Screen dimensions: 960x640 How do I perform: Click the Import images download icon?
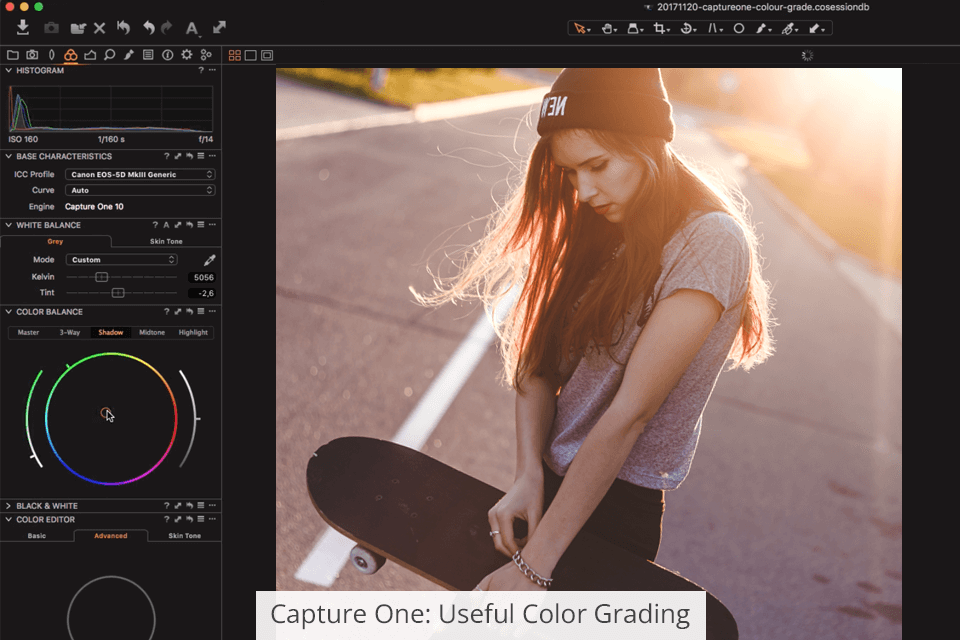pos(23,28)
